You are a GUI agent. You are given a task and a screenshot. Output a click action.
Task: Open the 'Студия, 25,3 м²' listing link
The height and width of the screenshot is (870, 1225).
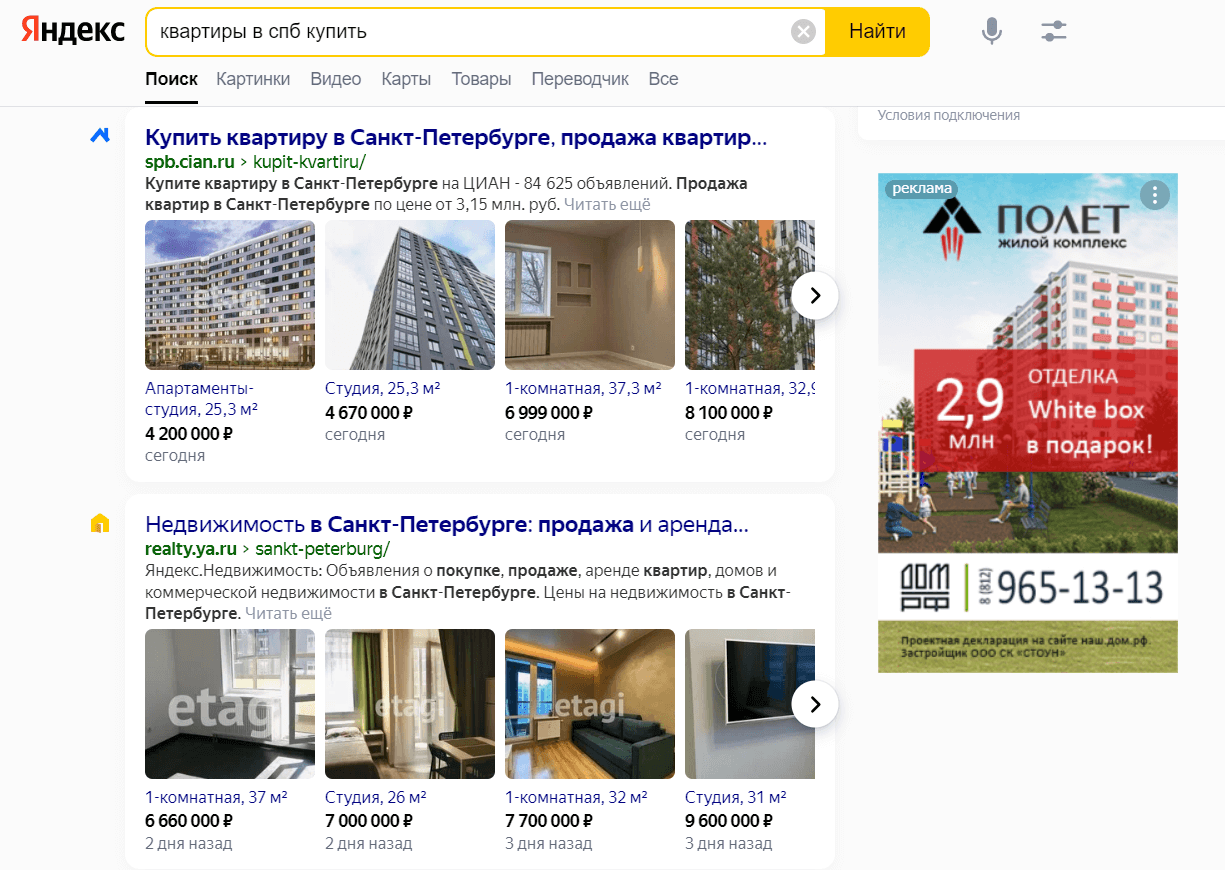click(383, 388)
